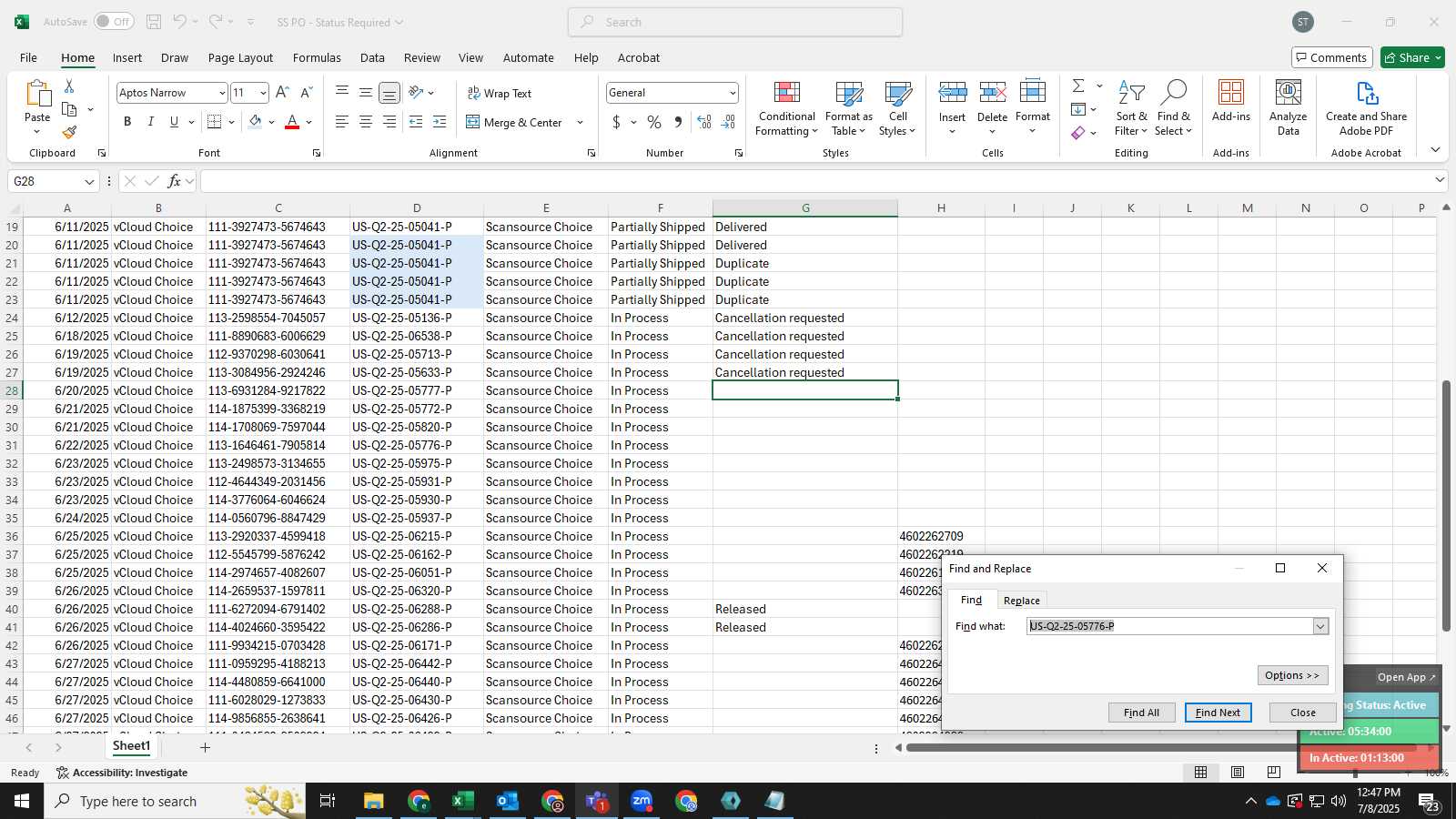This screenshot has height=819, width=1456.
Task: Click the Undo arrow icon
Action: pos(180,22)
